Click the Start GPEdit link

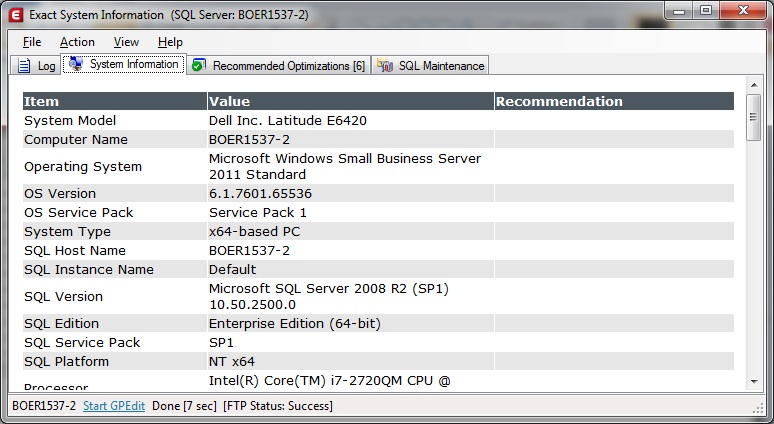pos(114,406)
